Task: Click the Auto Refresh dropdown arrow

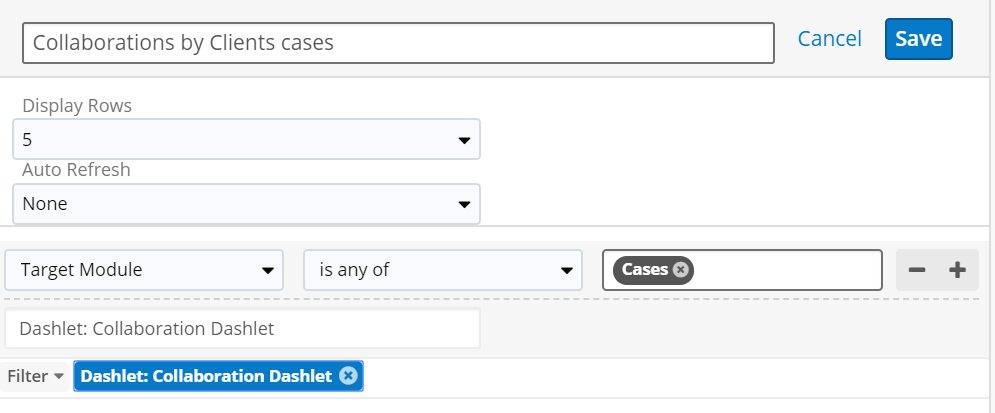Action: pos(465,204)
